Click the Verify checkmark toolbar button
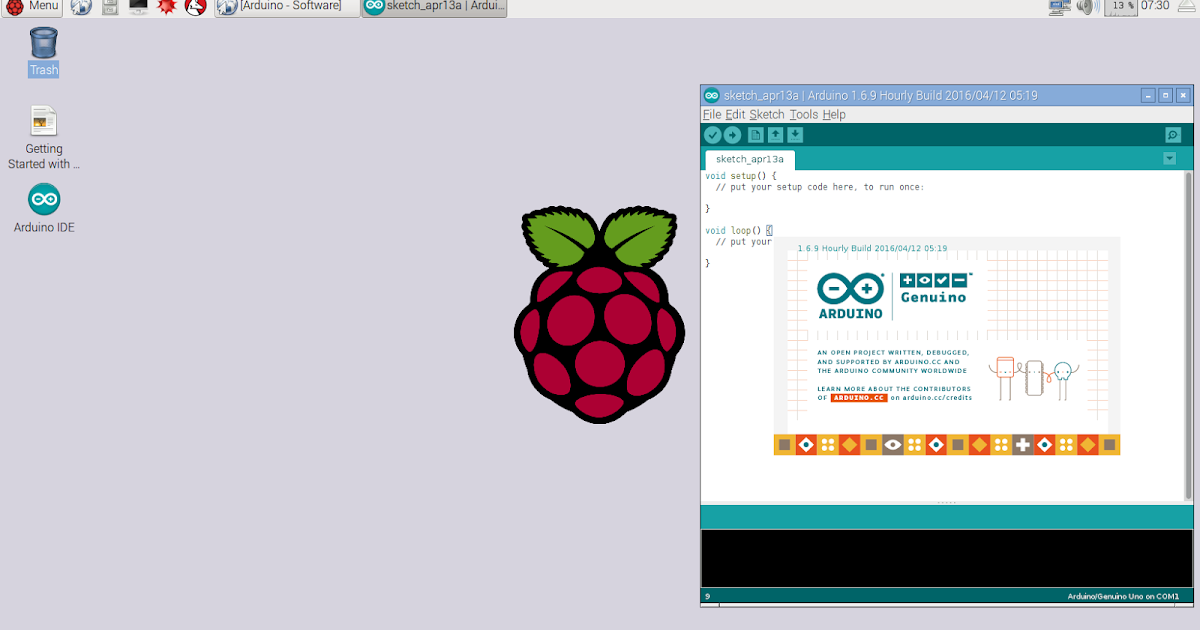 pyautogui.click(x=712, y=135)
